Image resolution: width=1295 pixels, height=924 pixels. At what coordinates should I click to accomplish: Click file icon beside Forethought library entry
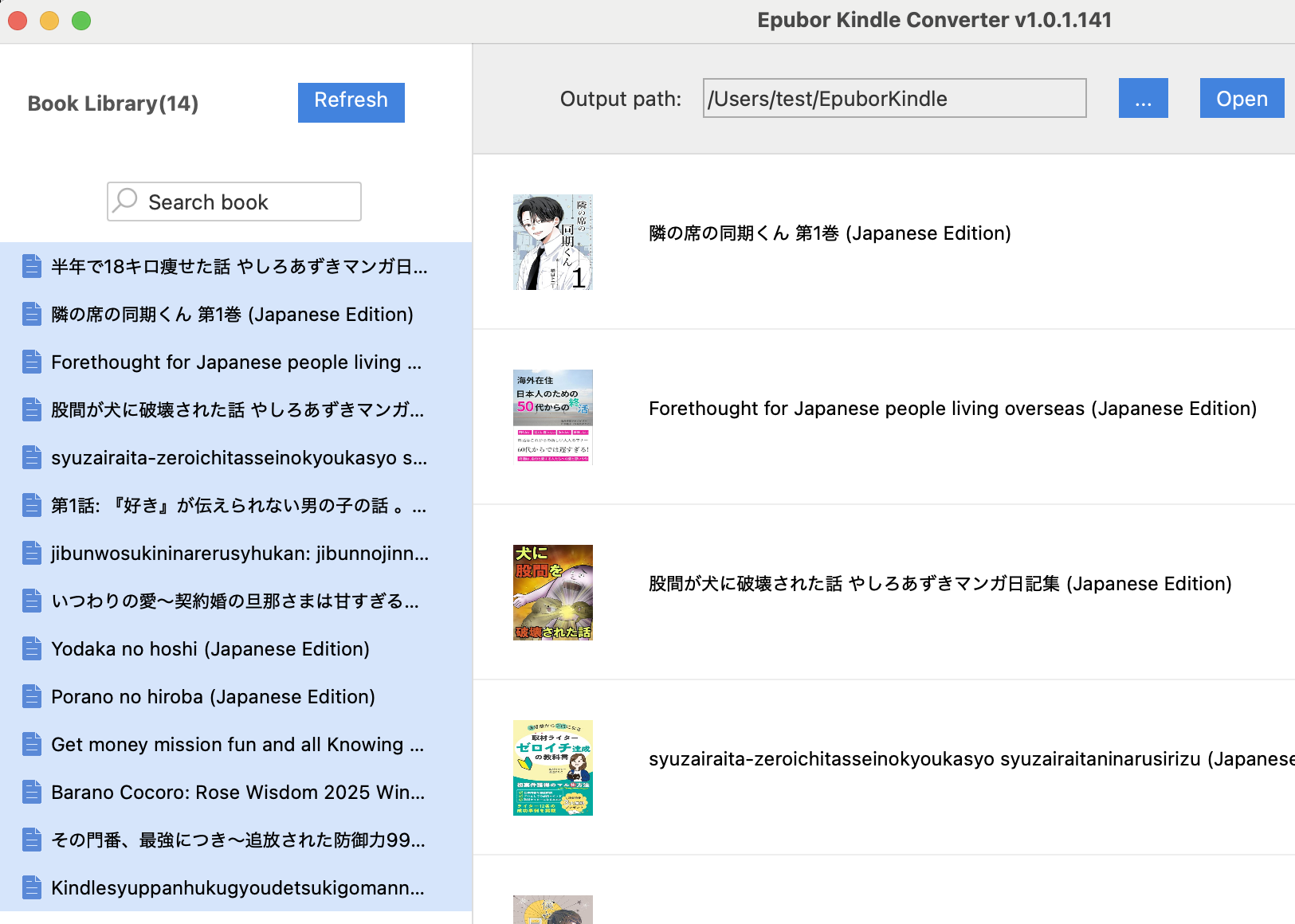coord(32,362)
